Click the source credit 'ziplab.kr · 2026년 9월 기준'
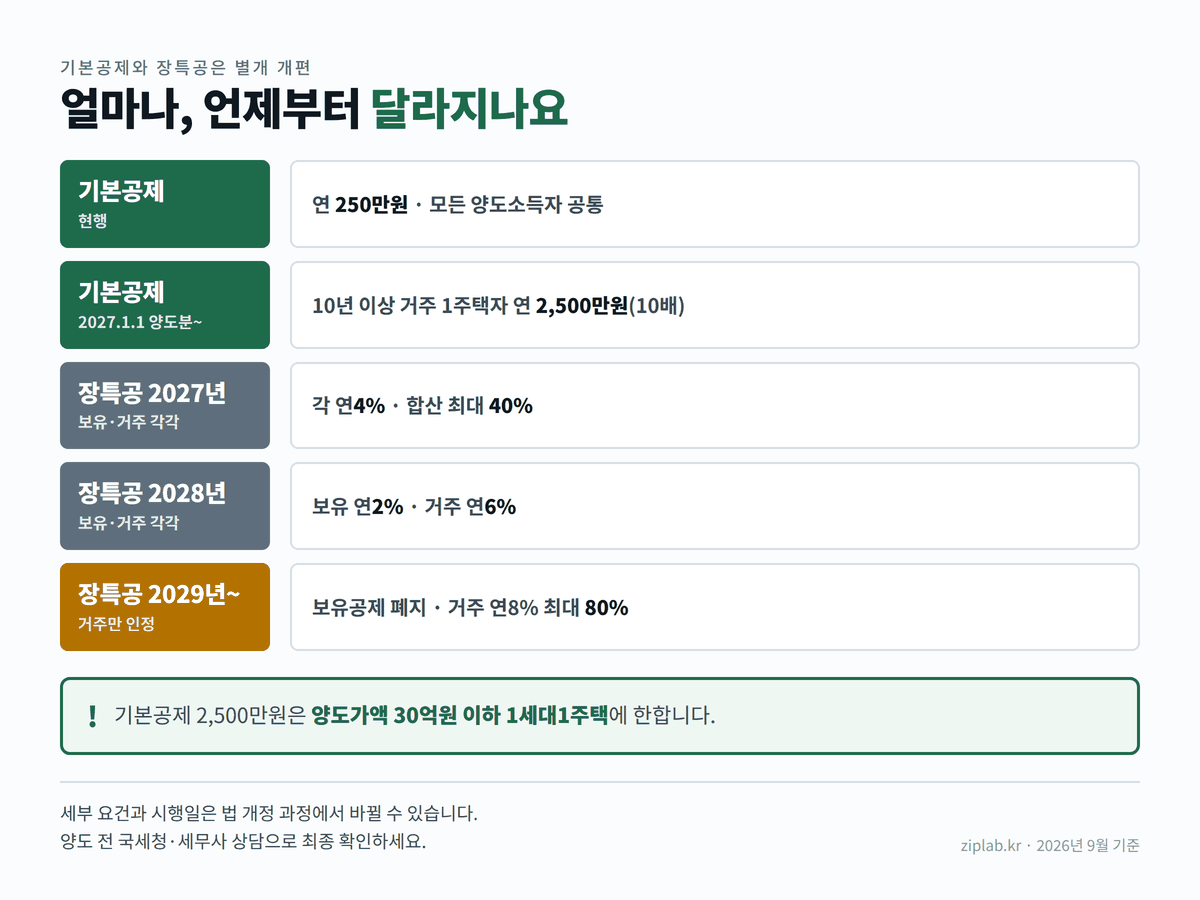 (x=1049, y=845)
